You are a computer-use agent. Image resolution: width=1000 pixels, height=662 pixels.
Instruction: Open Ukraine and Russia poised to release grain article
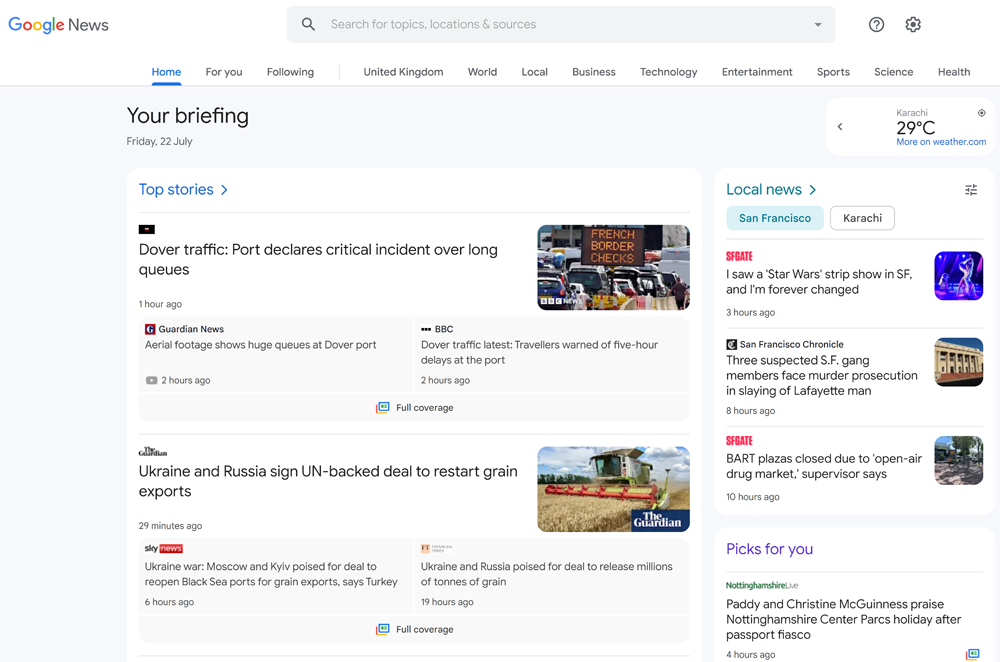547,574
